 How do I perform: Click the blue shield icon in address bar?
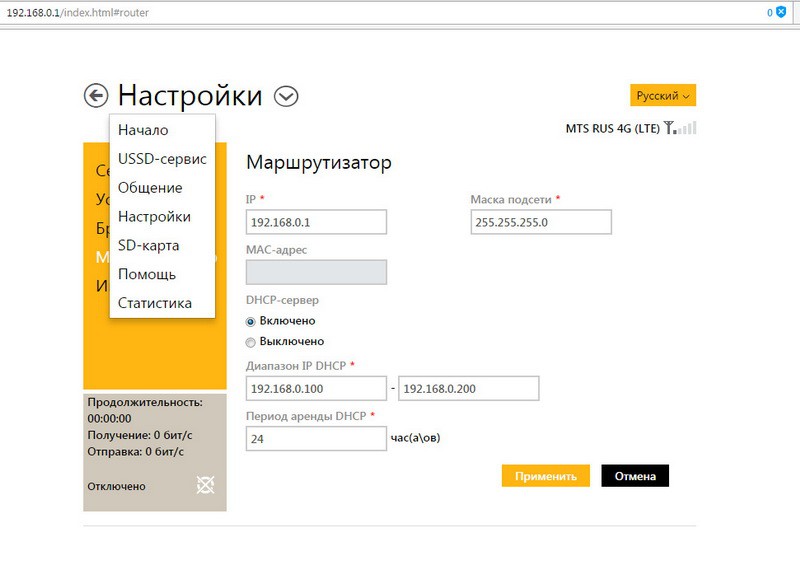781,12
